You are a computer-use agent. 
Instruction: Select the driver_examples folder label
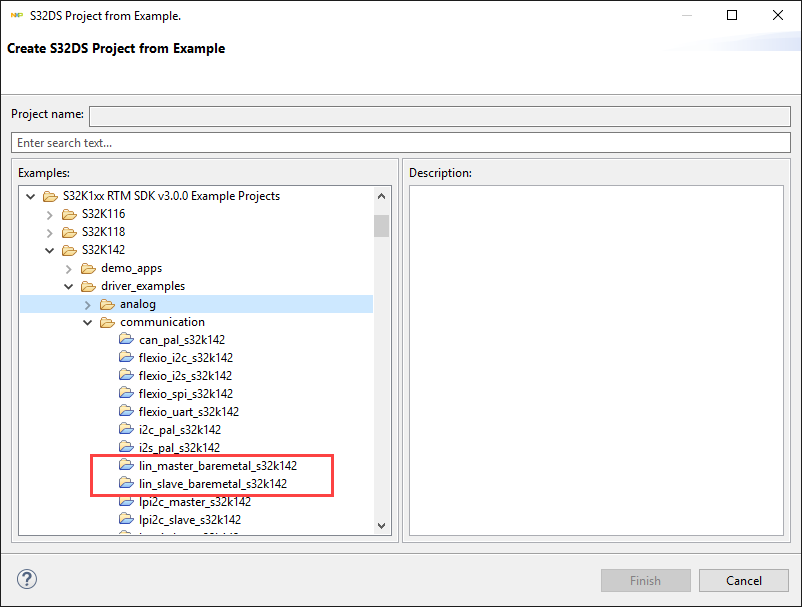pyautogui.click(x=143, y=286)
